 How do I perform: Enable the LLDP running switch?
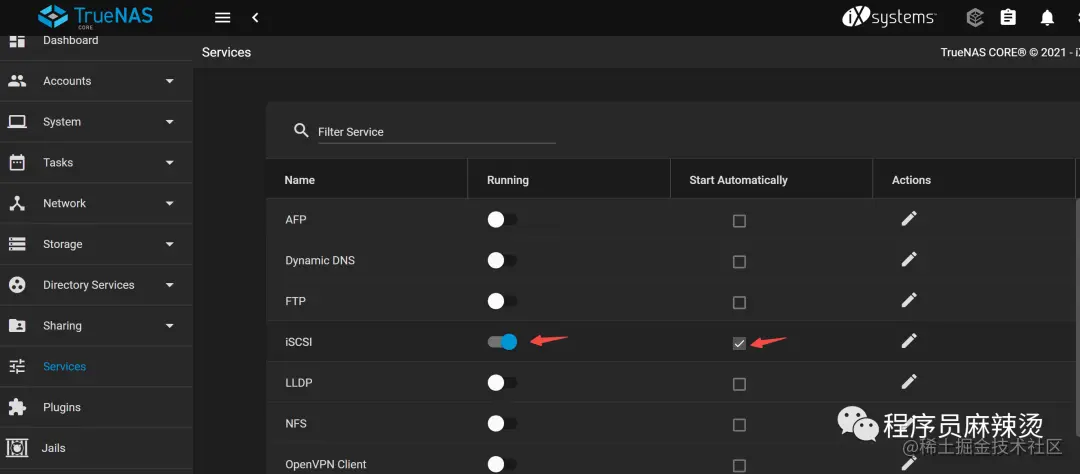502,382
